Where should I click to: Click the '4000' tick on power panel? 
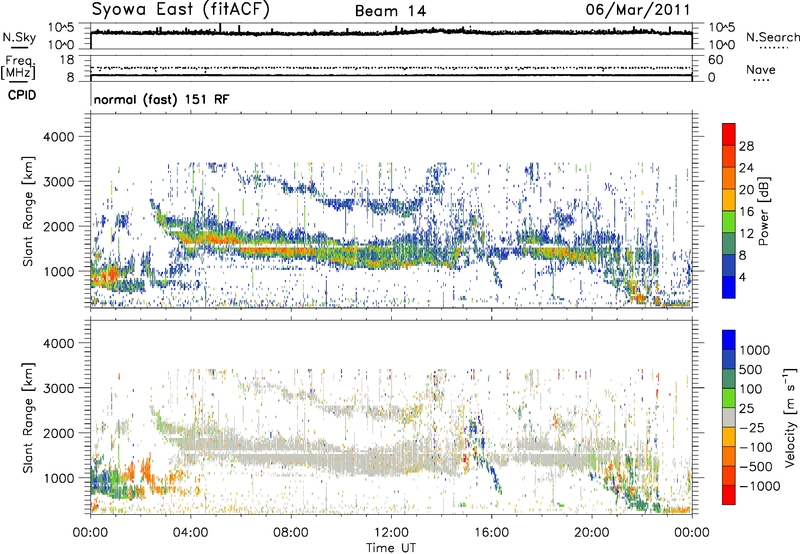pos(59,137)
